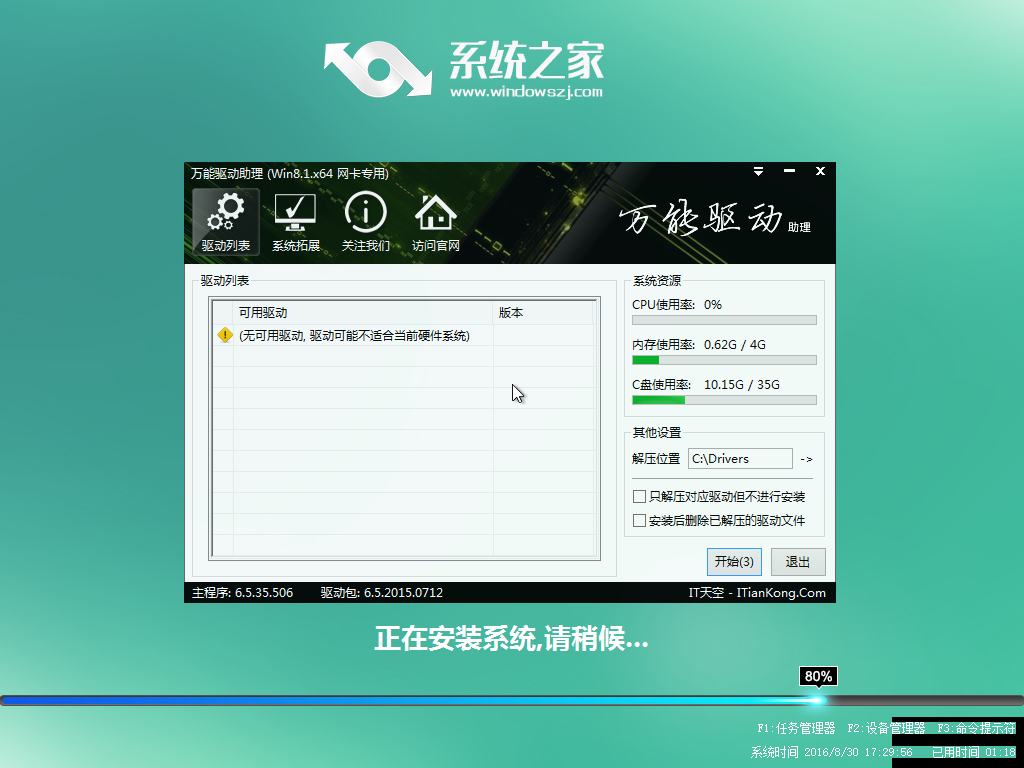Click the yellow warning icon in driver list
The width and height of the screenshot is (1024, 768).
(225, 336)
